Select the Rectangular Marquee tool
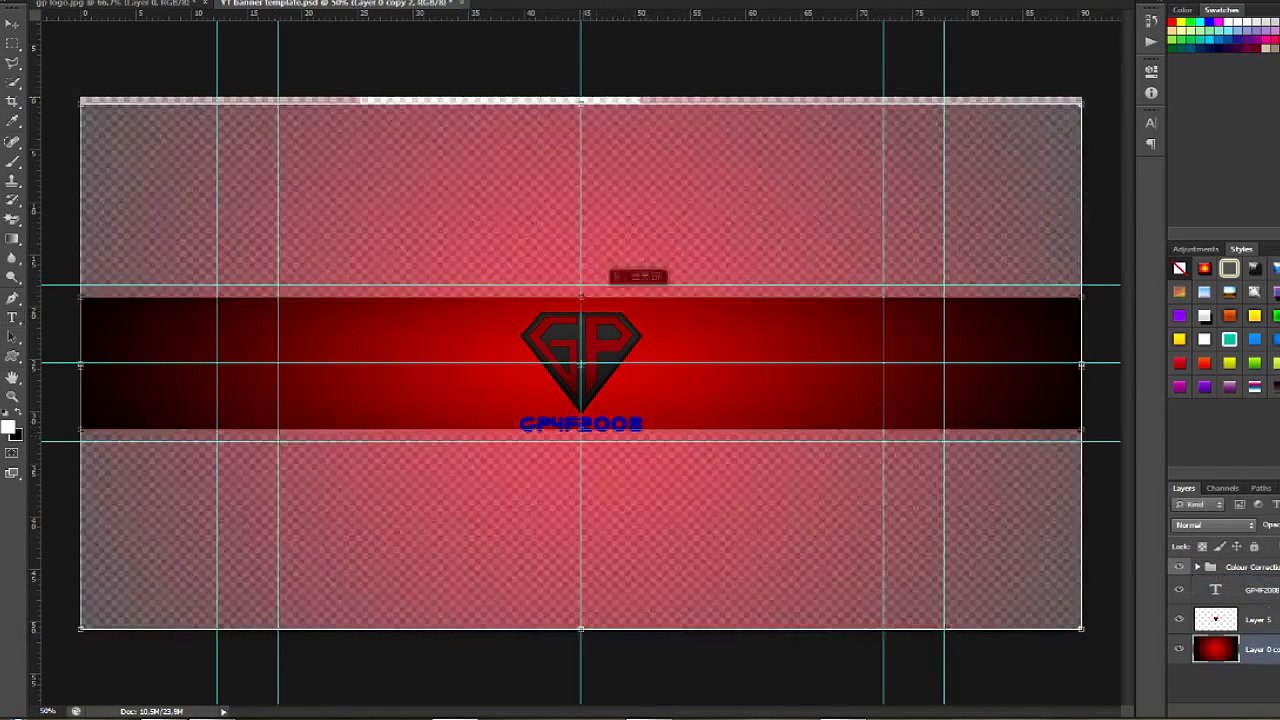Image resolution: width=1280 pixels, height=720 pixels. (x=12, y=44)
